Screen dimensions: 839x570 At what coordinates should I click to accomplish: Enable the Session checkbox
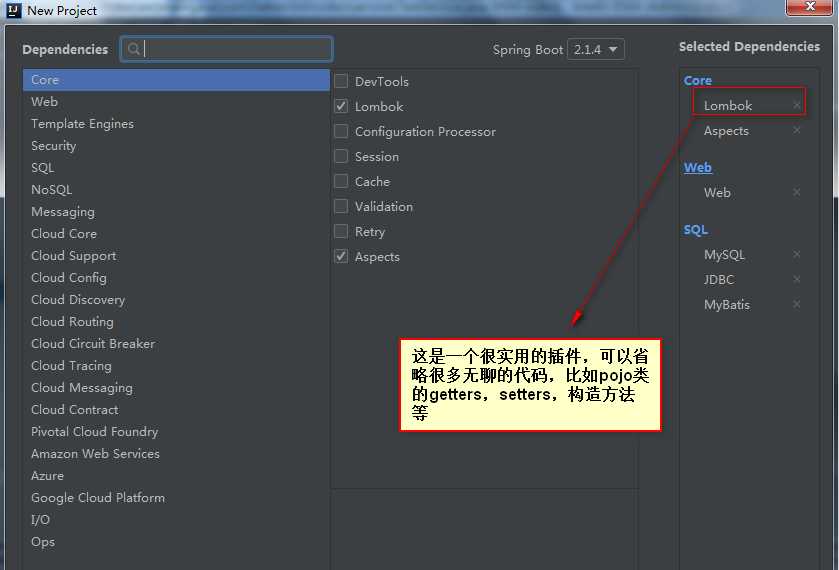(341, 156)
